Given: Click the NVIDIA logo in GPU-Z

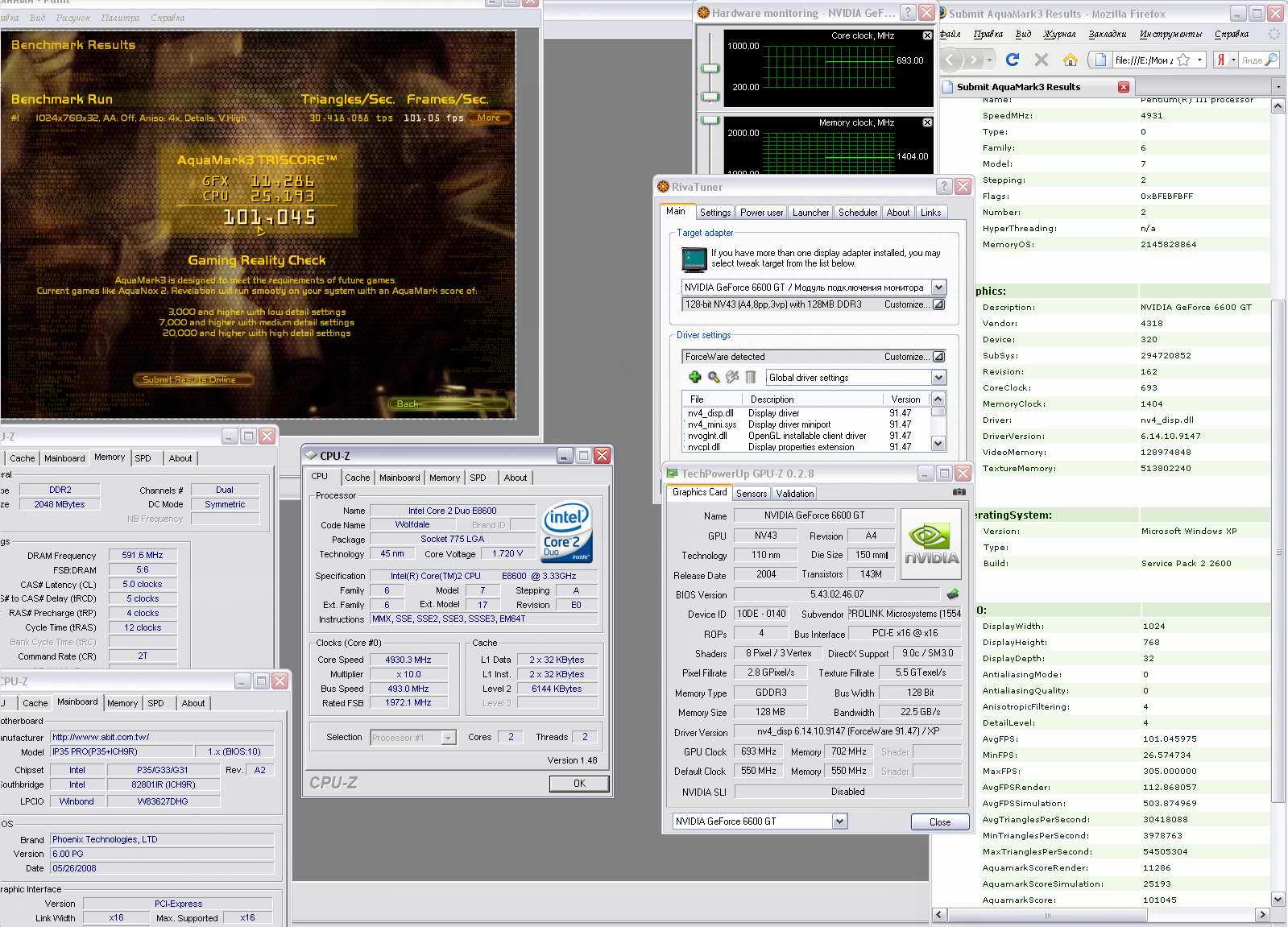Looking at the screenshot, I should coord(931,544).
